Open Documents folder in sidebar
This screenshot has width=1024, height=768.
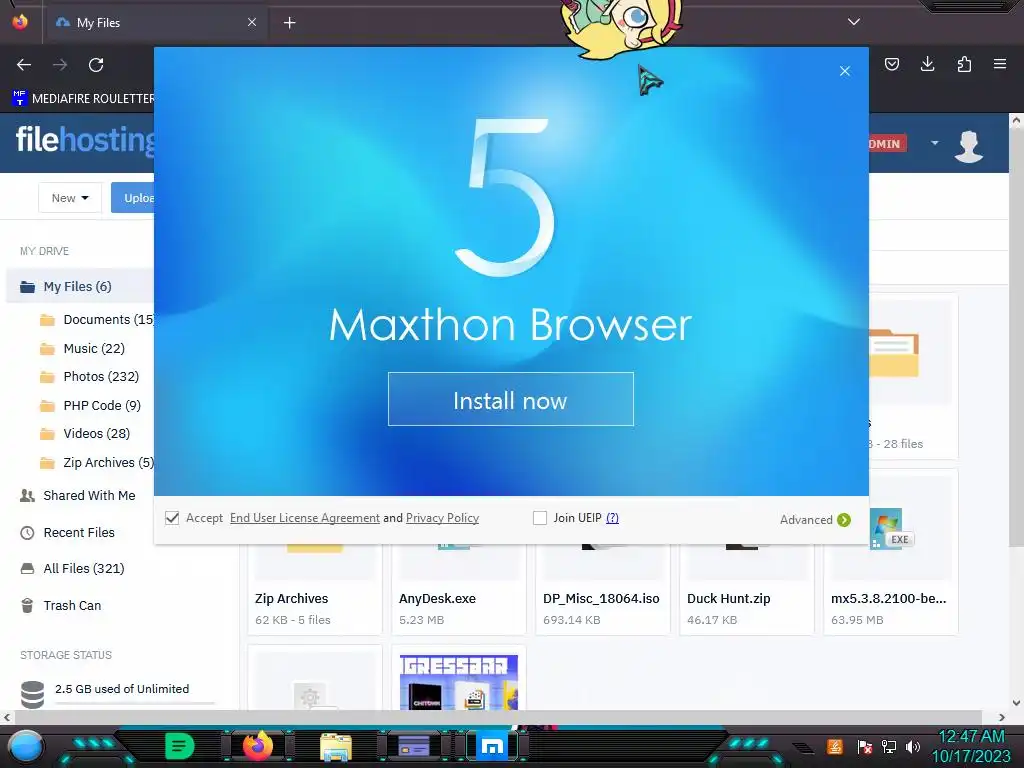click(97, 319)
